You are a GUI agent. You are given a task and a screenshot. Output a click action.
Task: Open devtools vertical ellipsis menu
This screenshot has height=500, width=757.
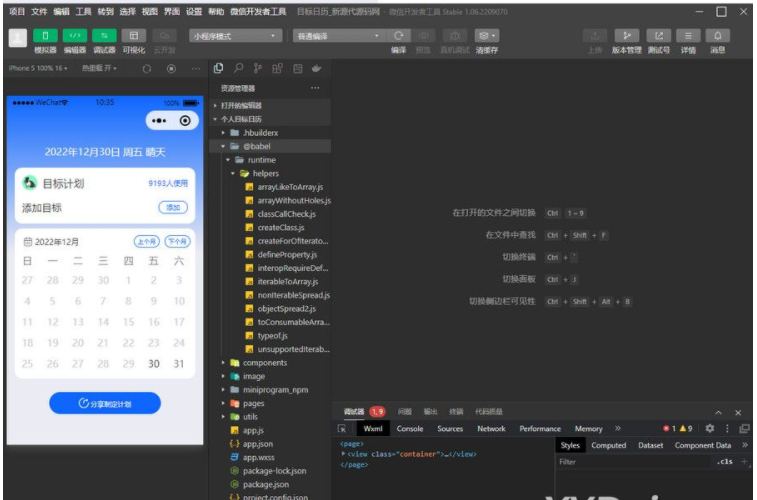point(727,429)
